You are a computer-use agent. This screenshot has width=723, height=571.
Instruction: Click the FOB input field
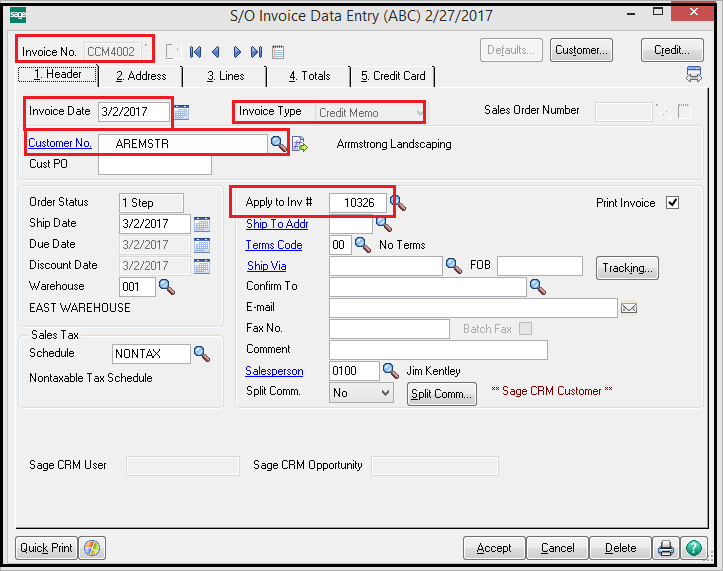click(x=540, y=266)
